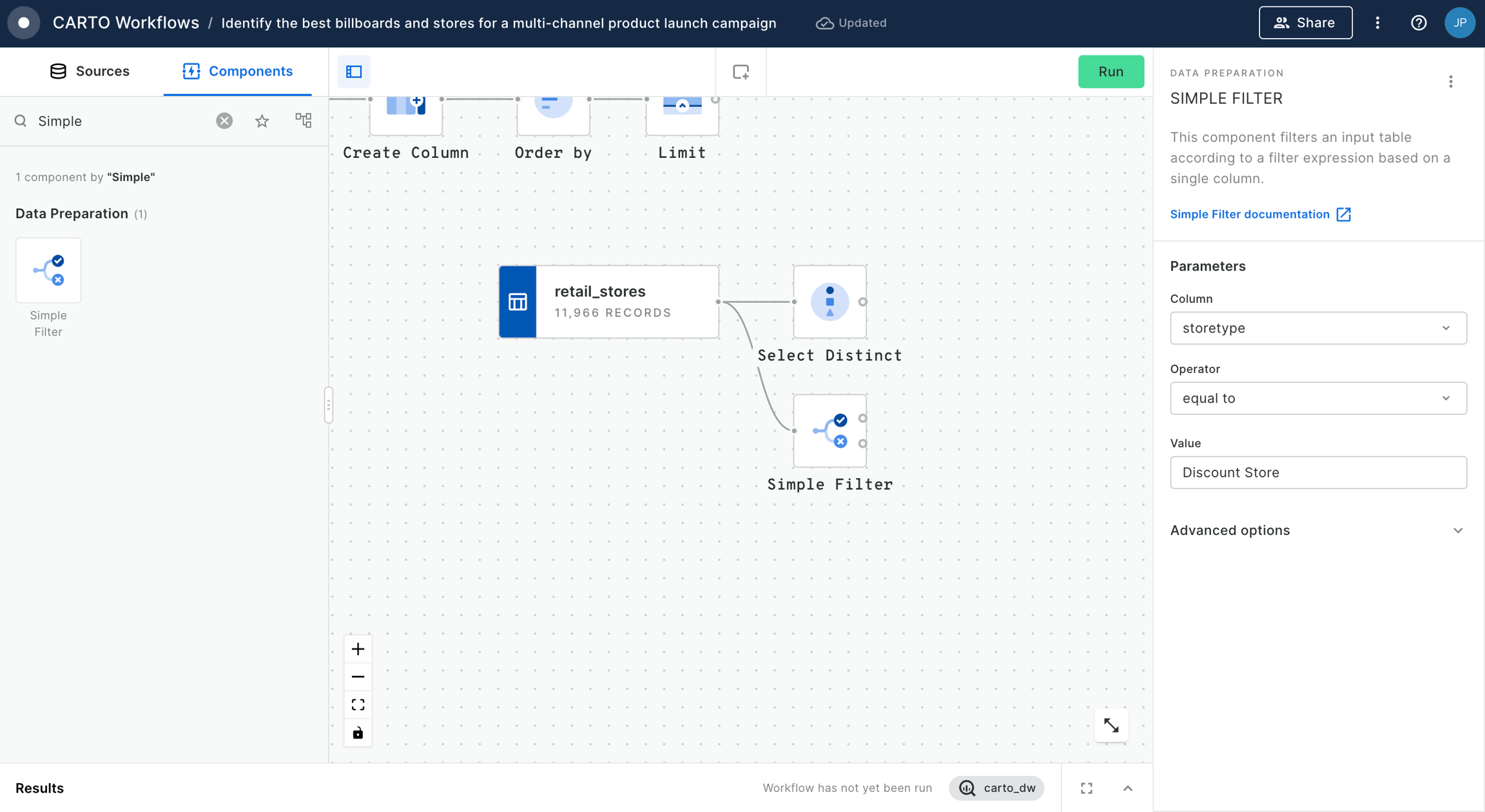
Task: Click the favorites star icon
Action: 262,121
